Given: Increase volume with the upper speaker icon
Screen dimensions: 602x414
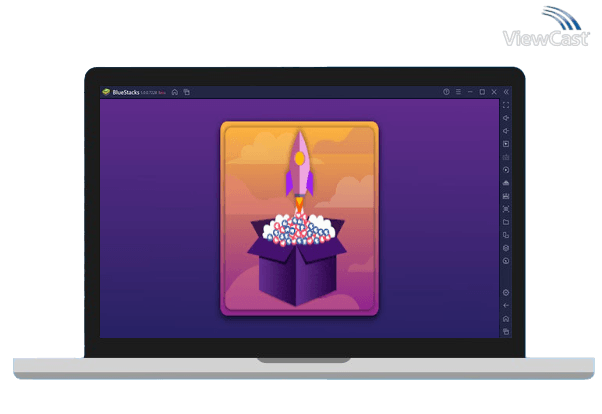Looking at the screenshot, I should pyautogui.click(x=506, y=118).
